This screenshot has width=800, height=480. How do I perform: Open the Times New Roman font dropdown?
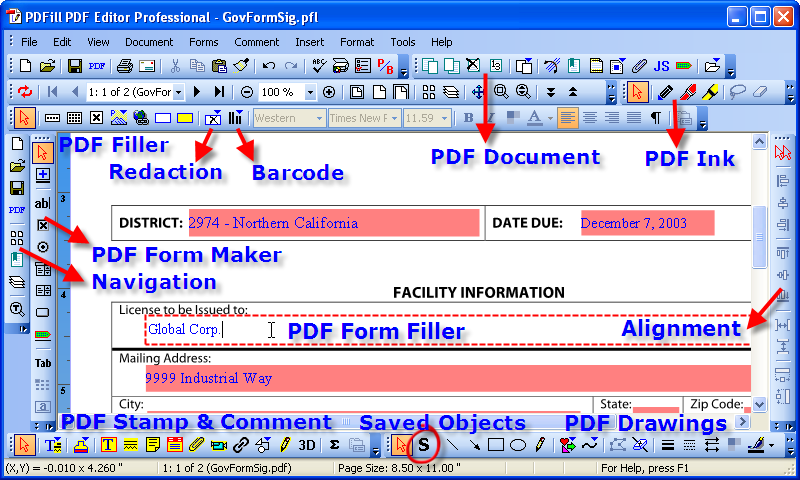coord(394,118)
